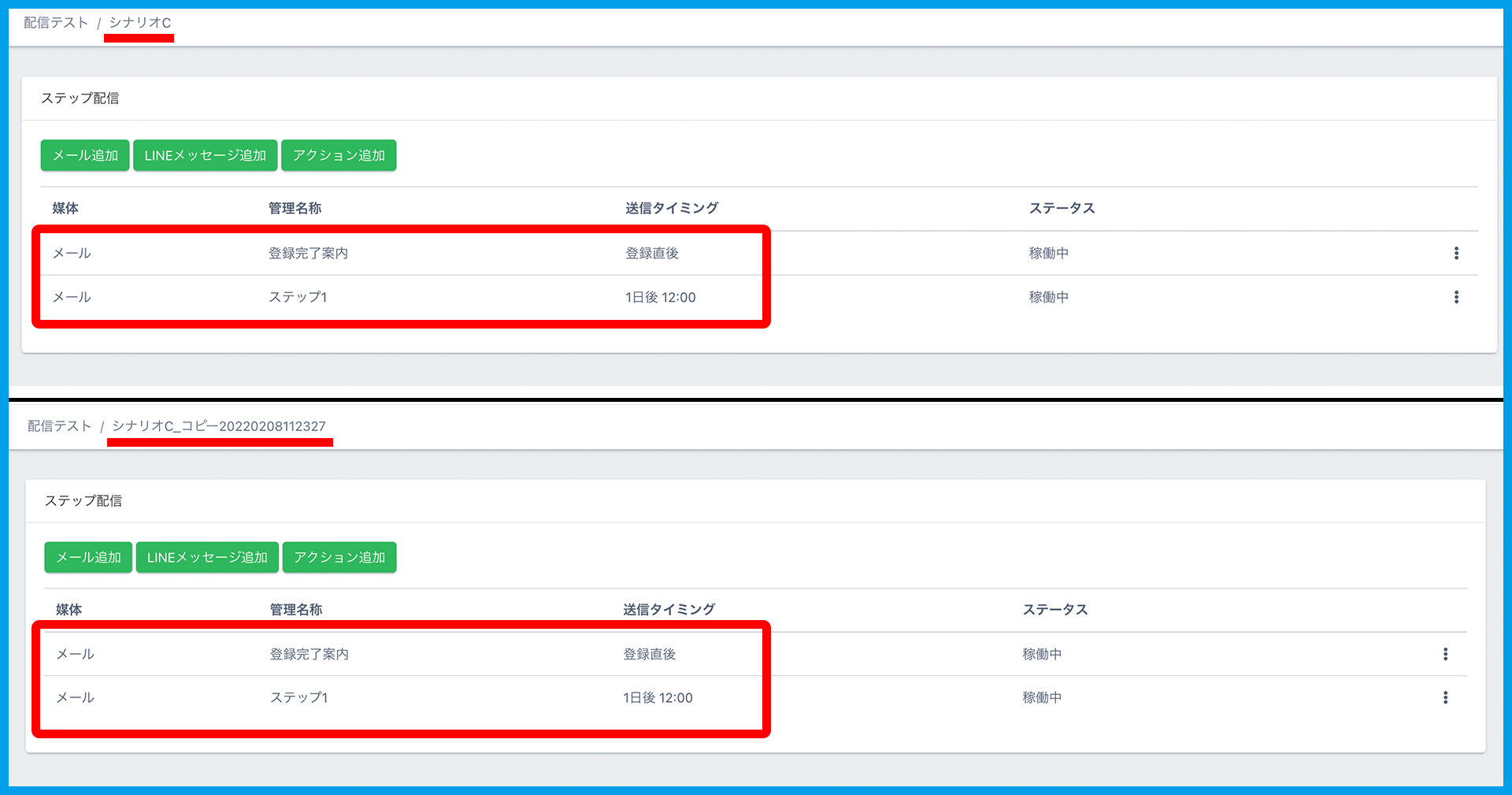The width and height of the screenshot is (1512, 795).
Task: Go to 配信テスト breadcrumb in top header
Action: [x=56, y=23]
